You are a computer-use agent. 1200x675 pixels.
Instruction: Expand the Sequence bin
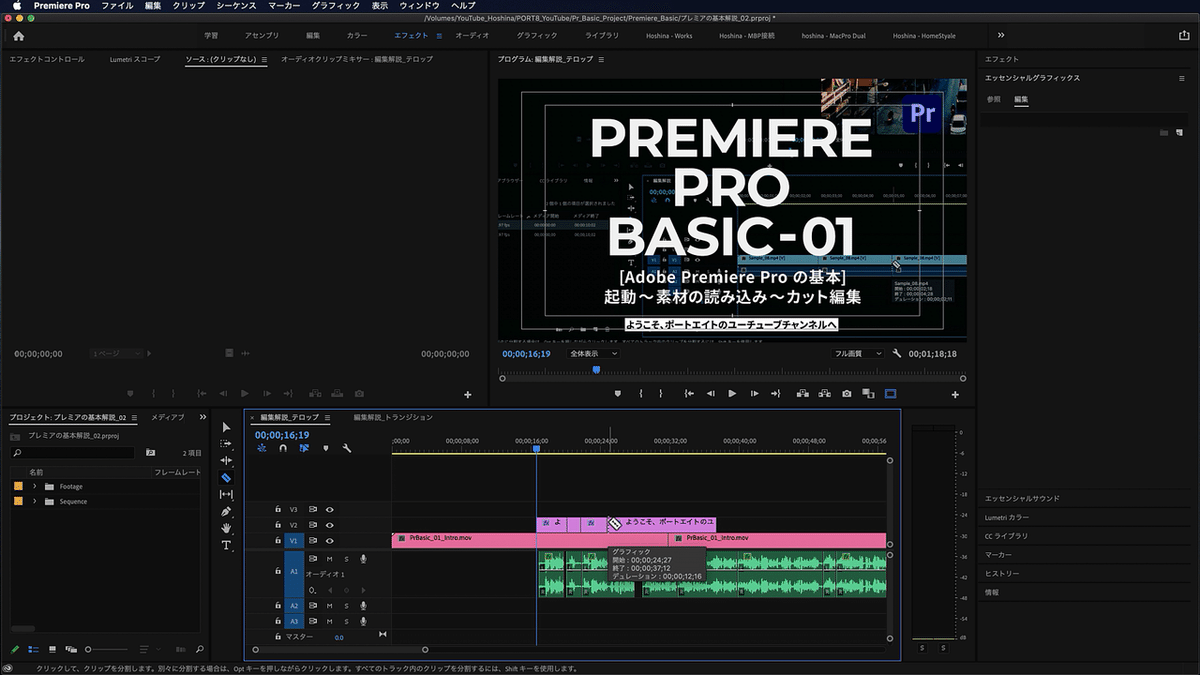click(35, 501)
